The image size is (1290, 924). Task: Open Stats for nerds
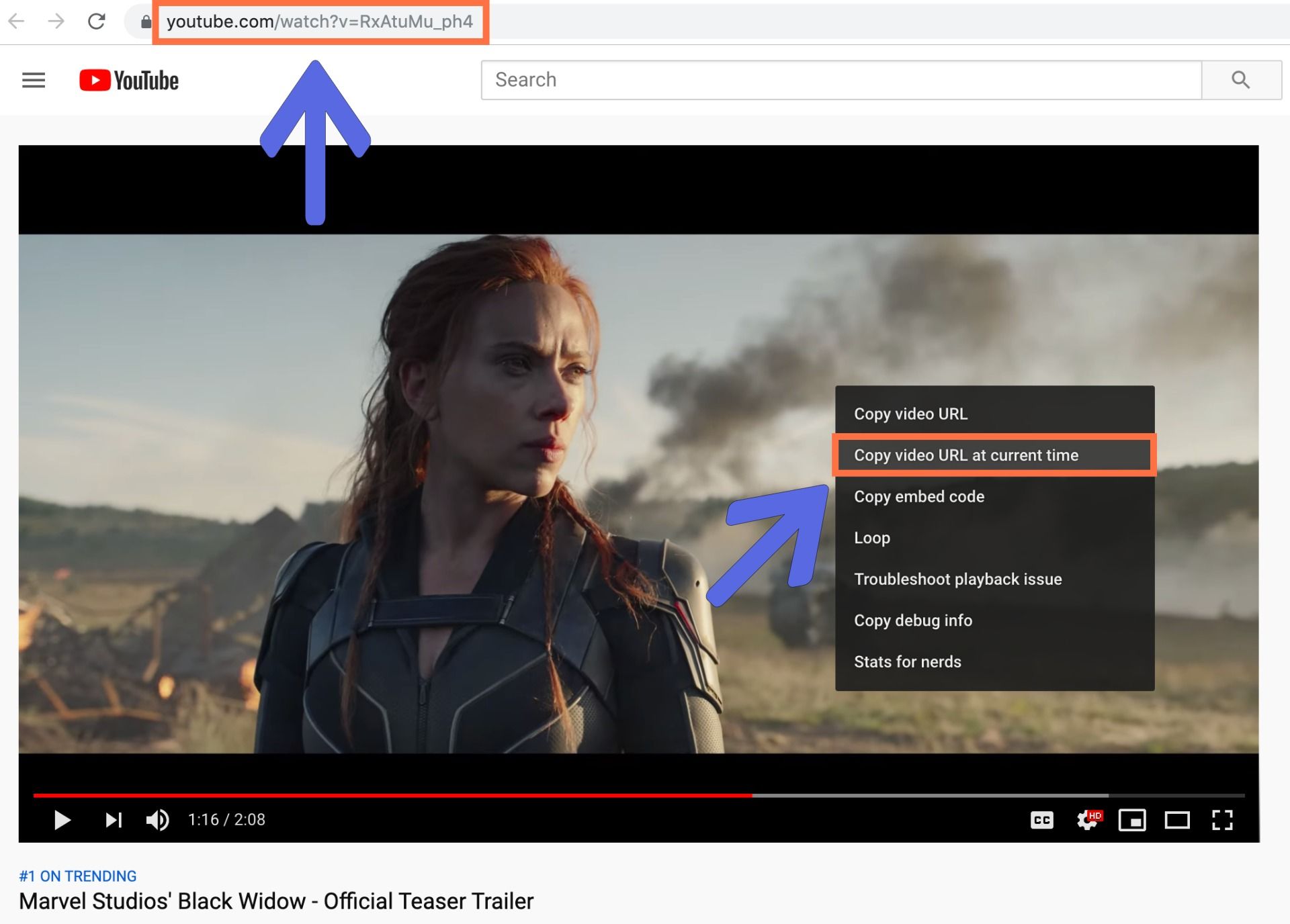[x=907, y=661]
